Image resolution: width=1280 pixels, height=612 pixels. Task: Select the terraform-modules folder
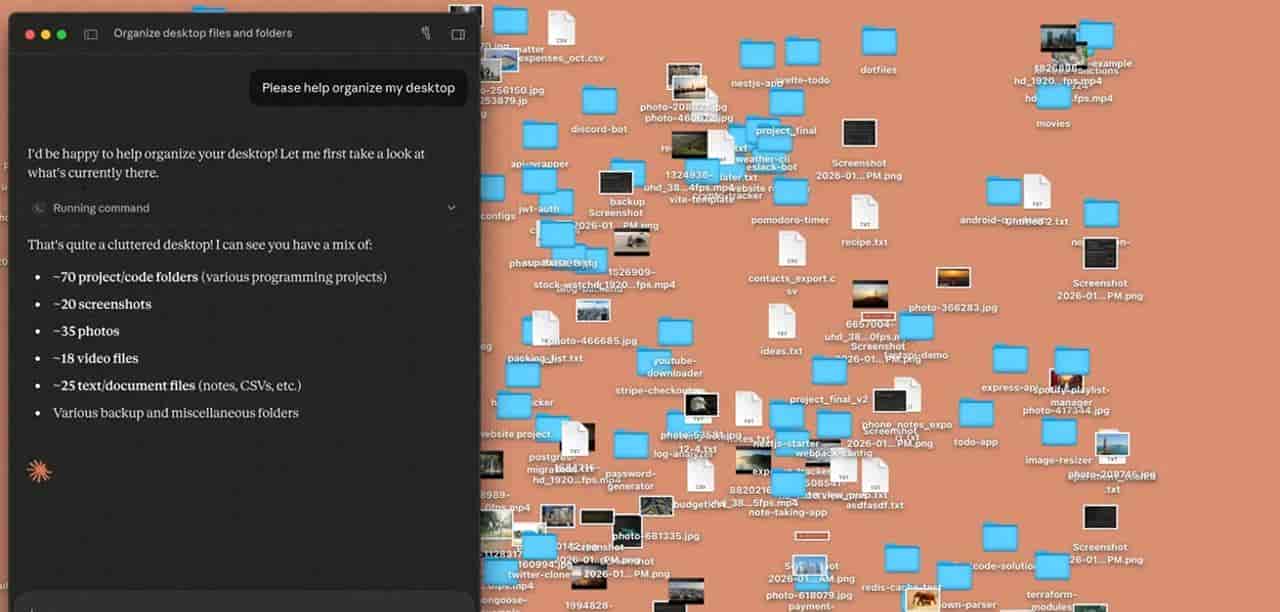pyautogui.click(x=1052, y=566)
